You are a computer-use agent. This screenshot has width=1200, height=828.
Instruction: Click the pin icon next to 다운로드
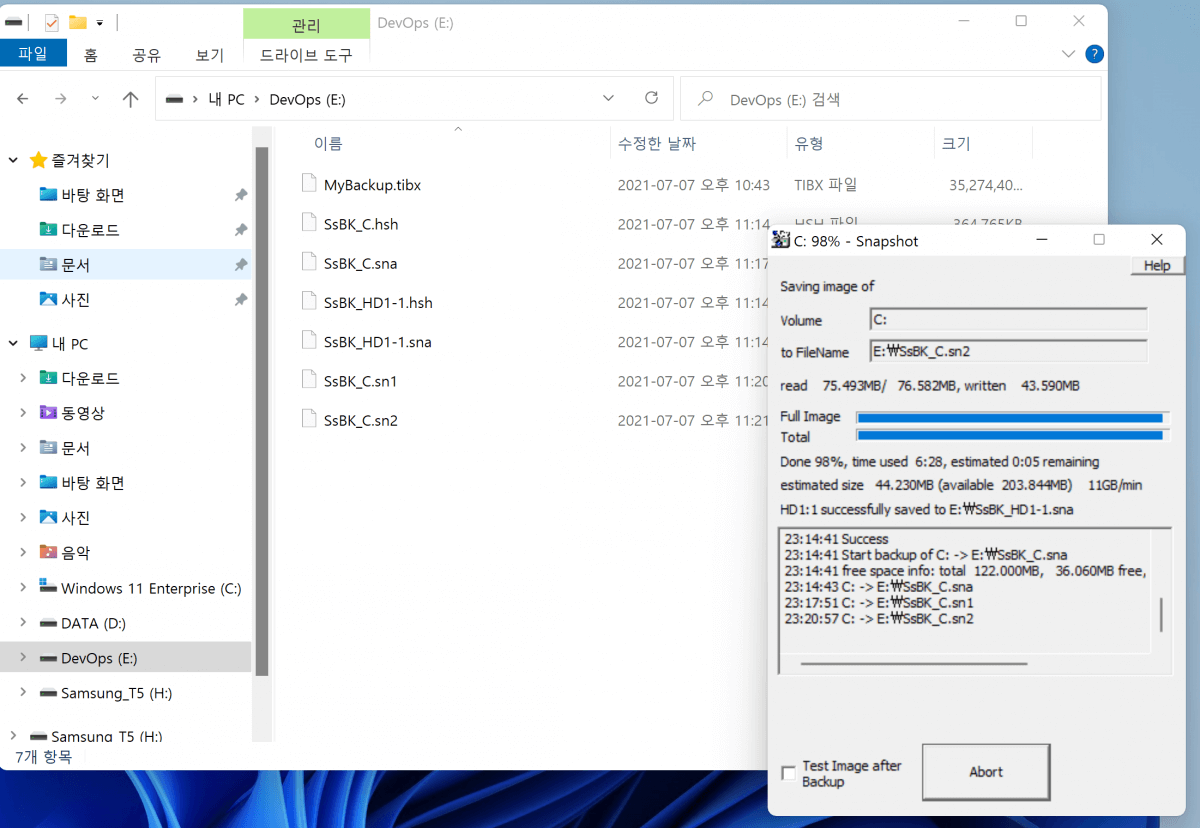(240, 230)
